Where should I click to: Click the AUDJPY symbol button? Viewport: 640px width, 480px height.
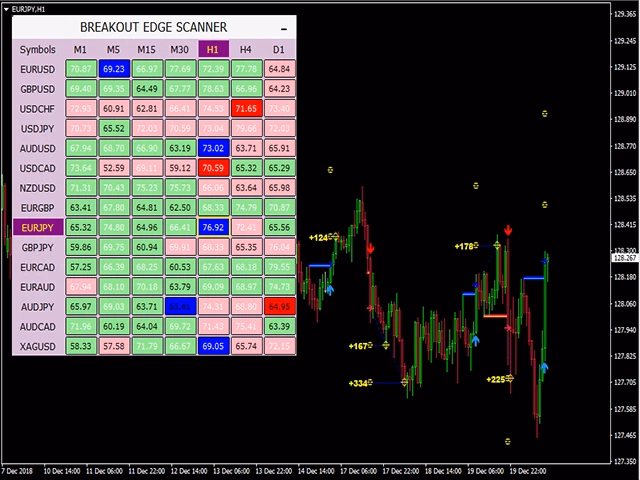[x=38, y=306]
